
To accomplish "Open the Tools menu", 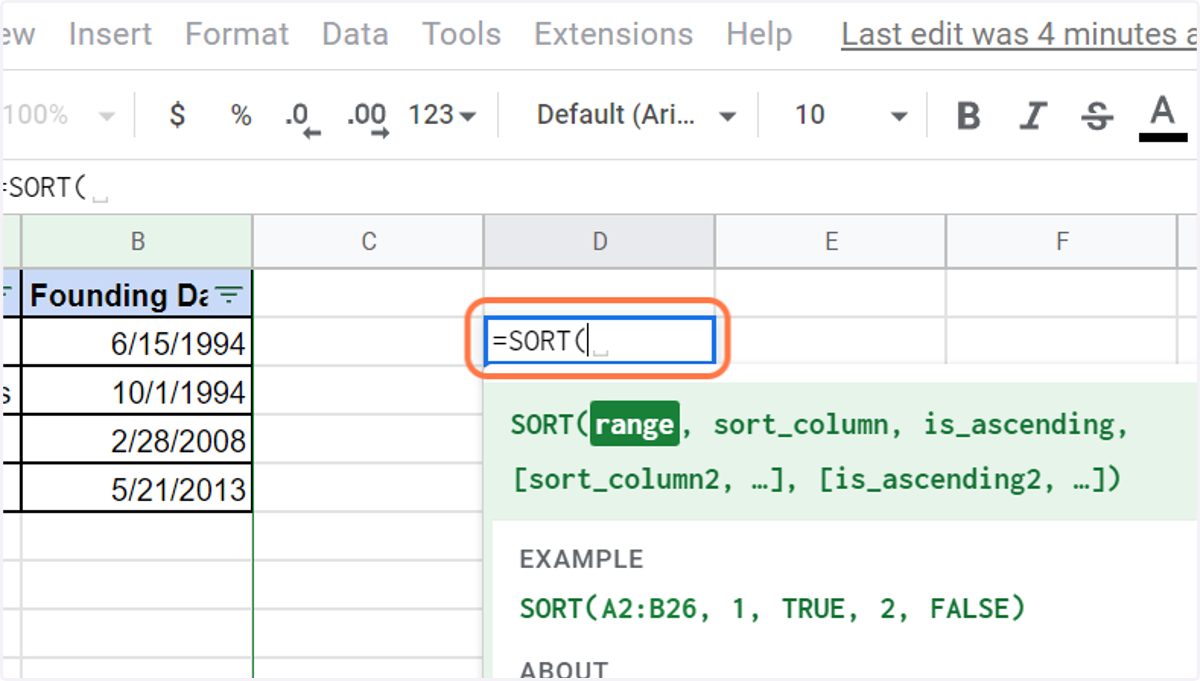I will coord(461,34).
